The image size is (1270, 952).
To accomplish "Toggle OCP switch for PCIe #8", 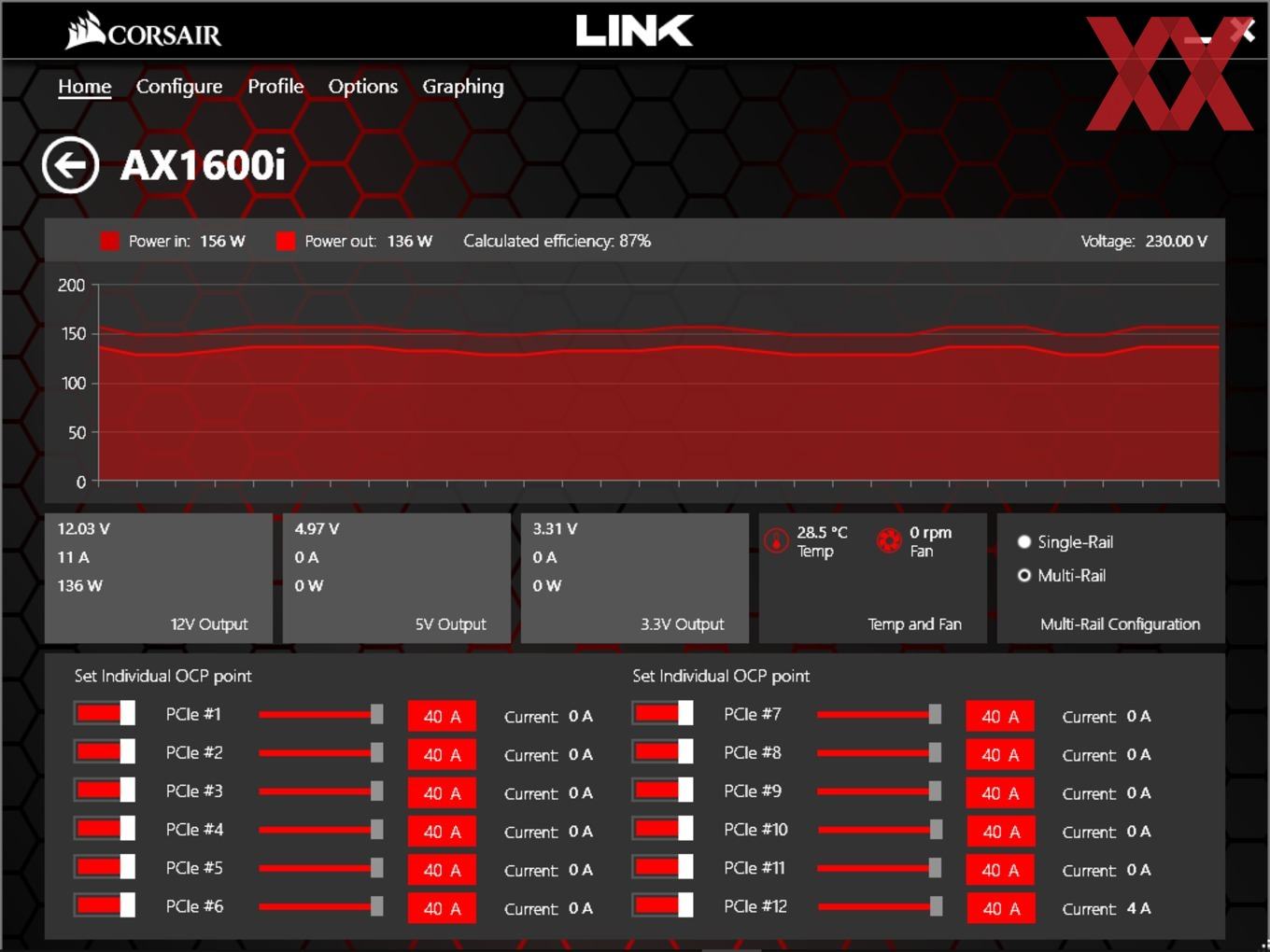I will coord(662,752).
